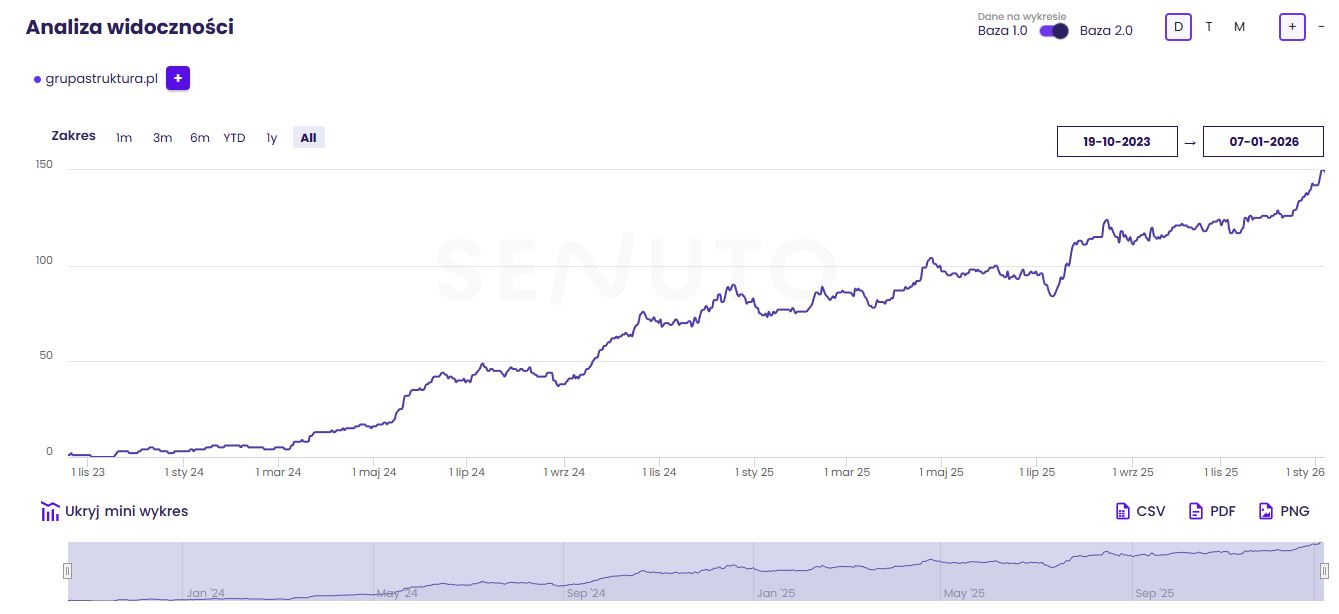This screenshot has height=614, width=1339.
Task: Export the chart as PDF
Action: [1211, 511]
